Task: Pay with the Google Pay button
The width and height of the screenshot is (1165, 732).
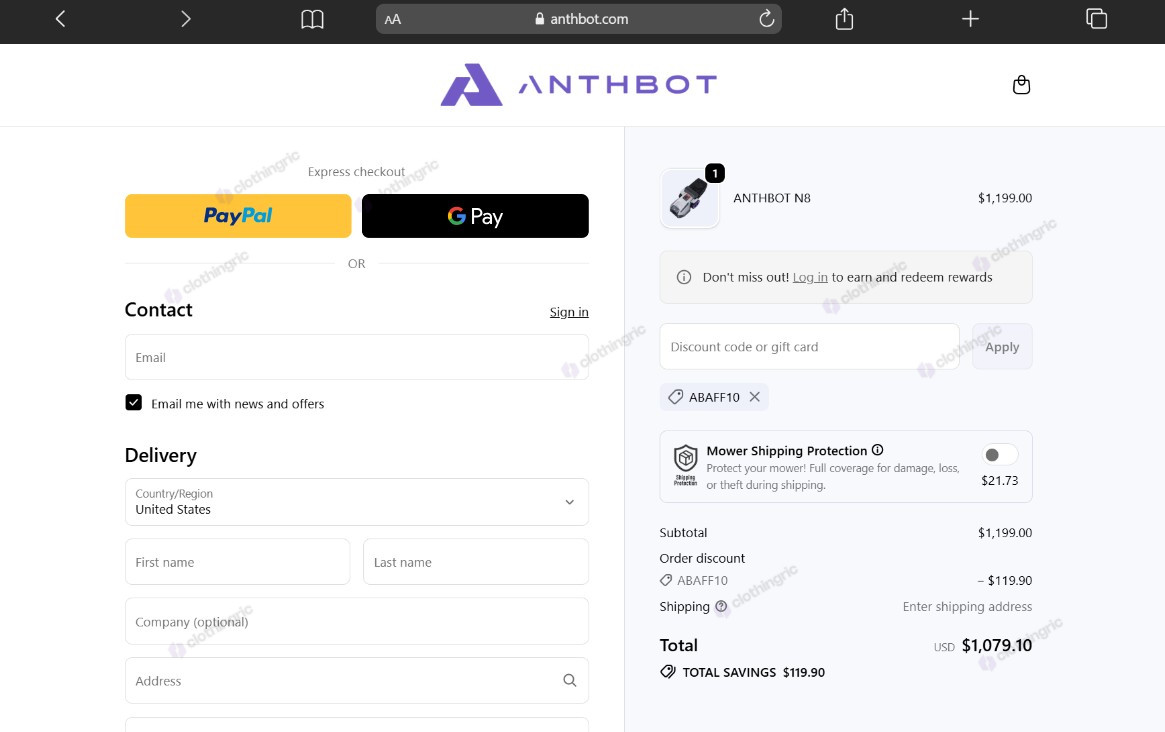Action: coord(475,216)
